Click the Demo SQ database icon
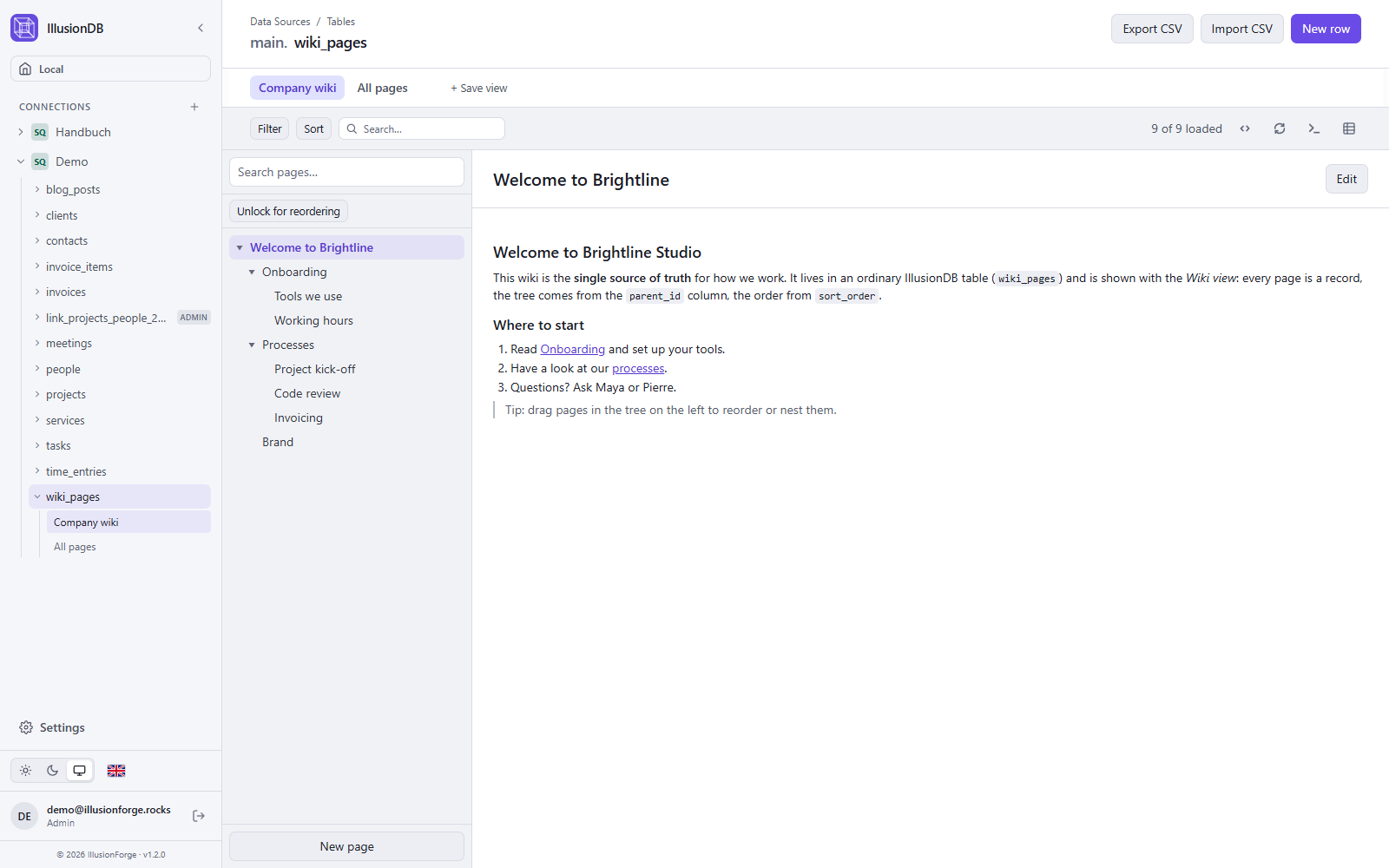The image size is (1389, 868). (40, 161)
